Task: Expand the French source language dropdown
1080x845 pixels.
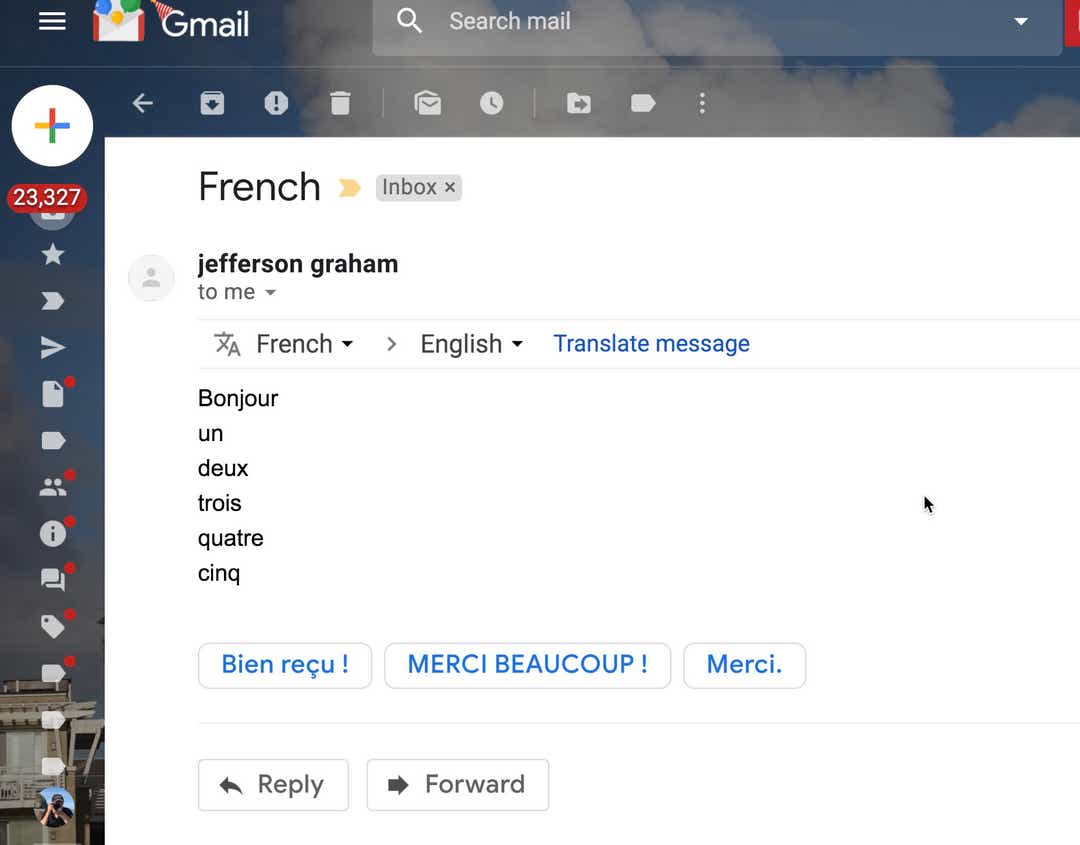Action: [304, 344]
